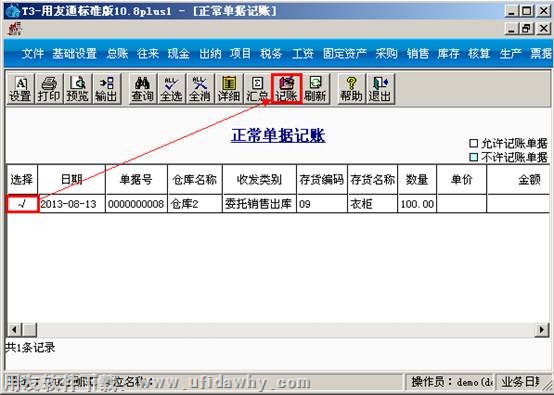Open the 出纳 menu

click(210, 54)
